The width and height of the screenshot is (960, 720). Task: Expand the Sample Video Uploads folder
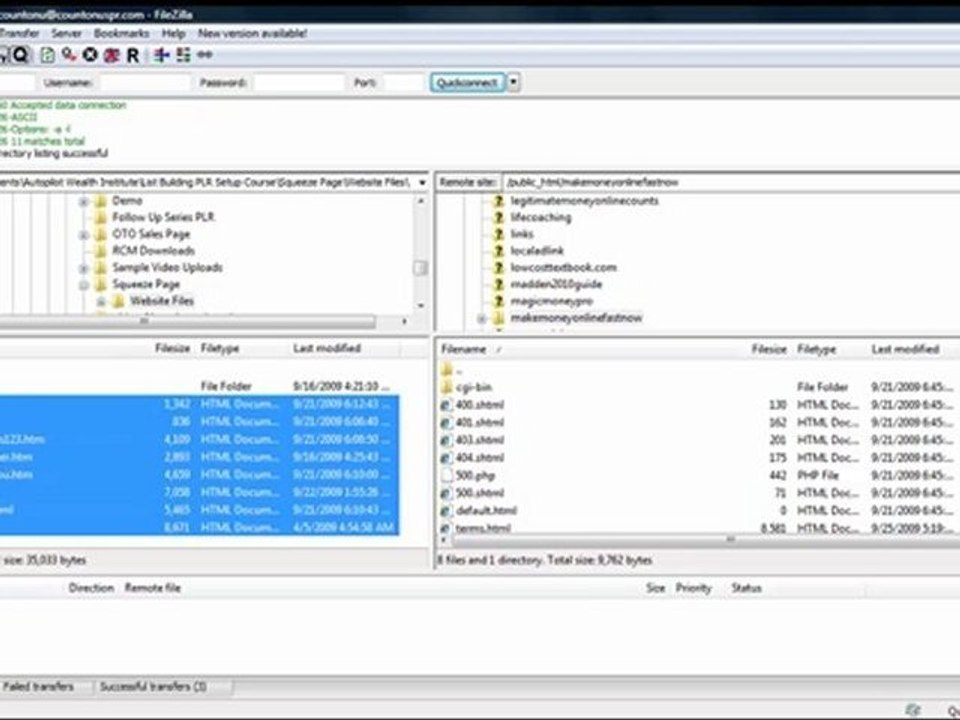pyautogui.click(x=84, y=269)
